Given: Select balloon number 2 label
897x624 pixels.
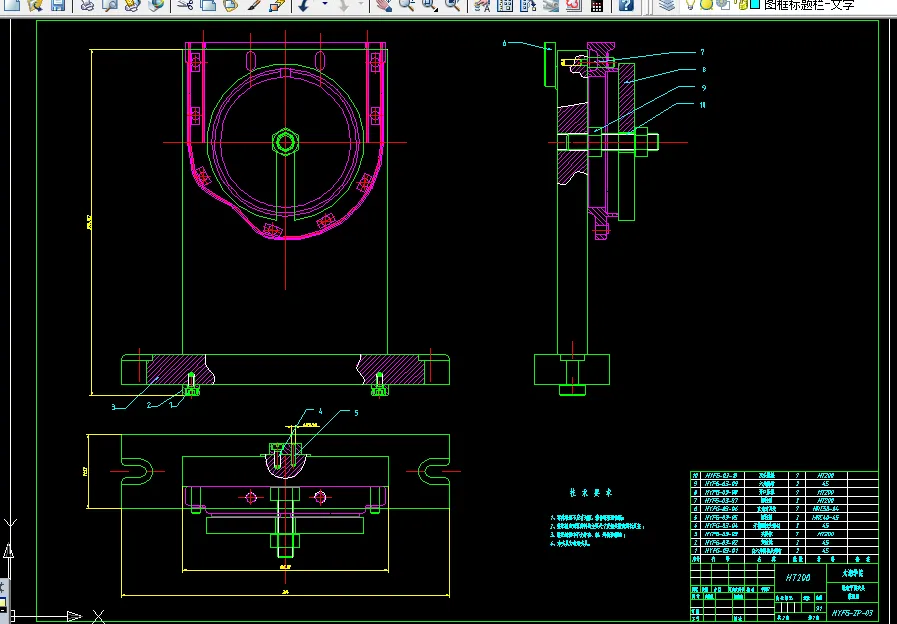Looking at the screenshot, I should tap(149, 405).
